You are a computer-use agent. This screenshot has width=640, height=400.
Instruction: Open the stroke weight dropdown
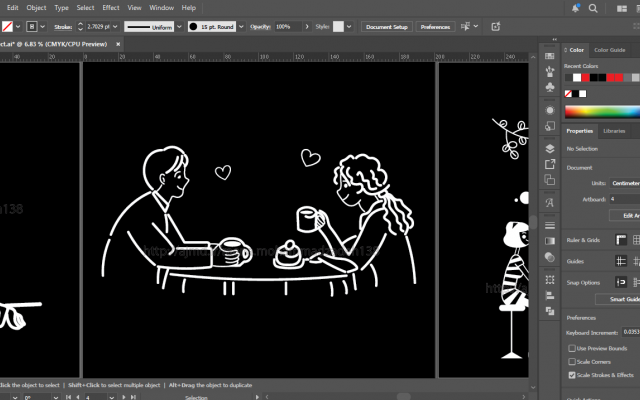(115, 27)
